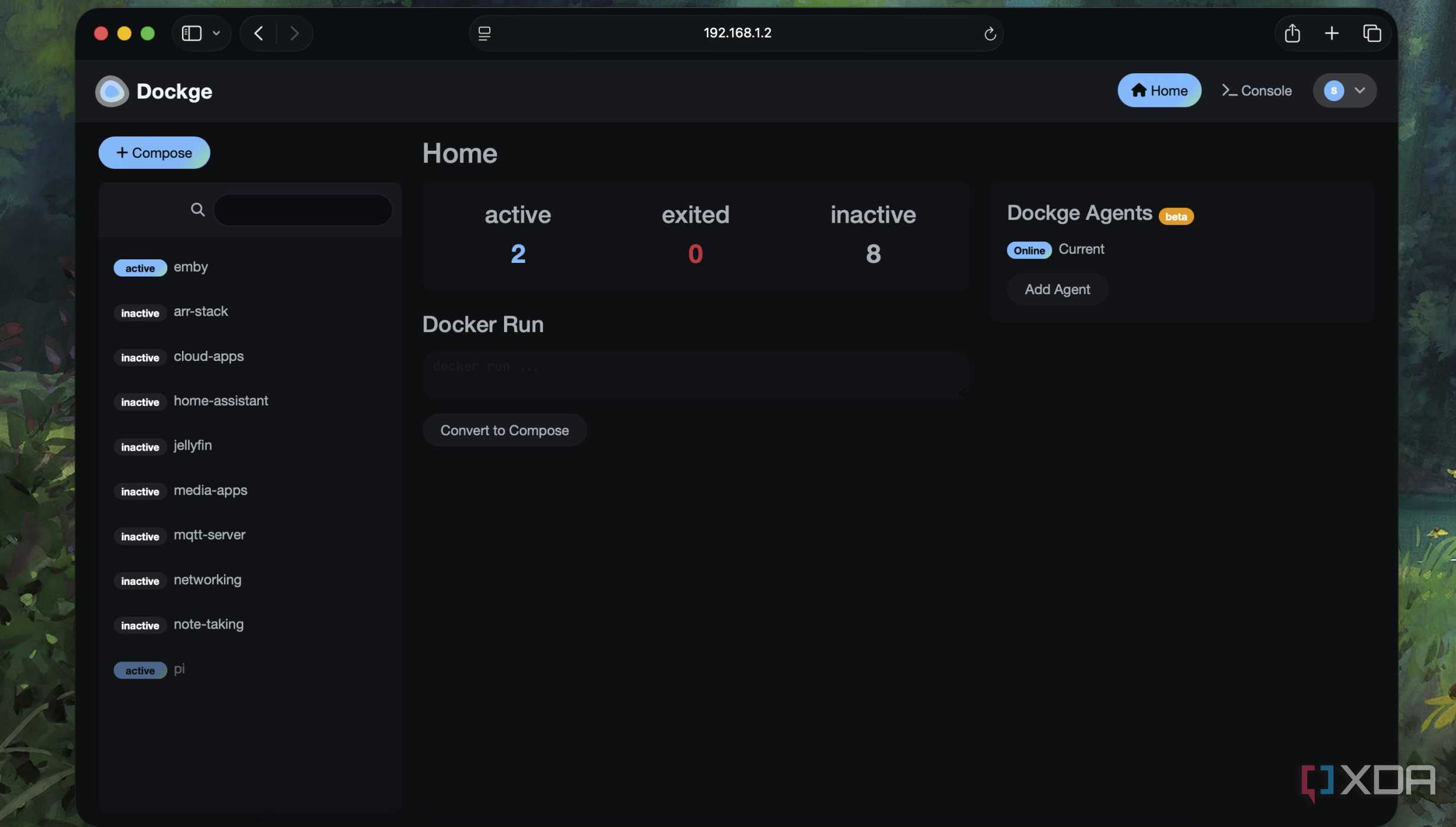1456x827 pixels.
Task: Click the Dockge logo icon
Action: 112,91
